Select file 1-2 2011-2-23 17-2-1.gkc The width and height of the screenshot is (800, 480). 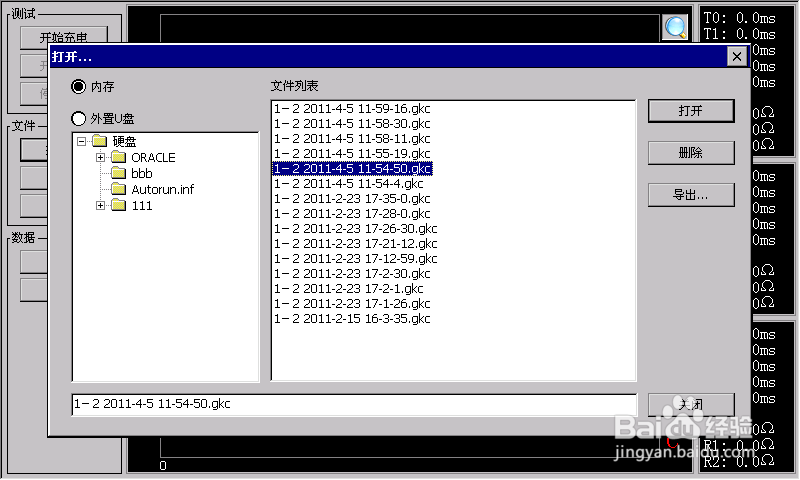pos(348,289)
